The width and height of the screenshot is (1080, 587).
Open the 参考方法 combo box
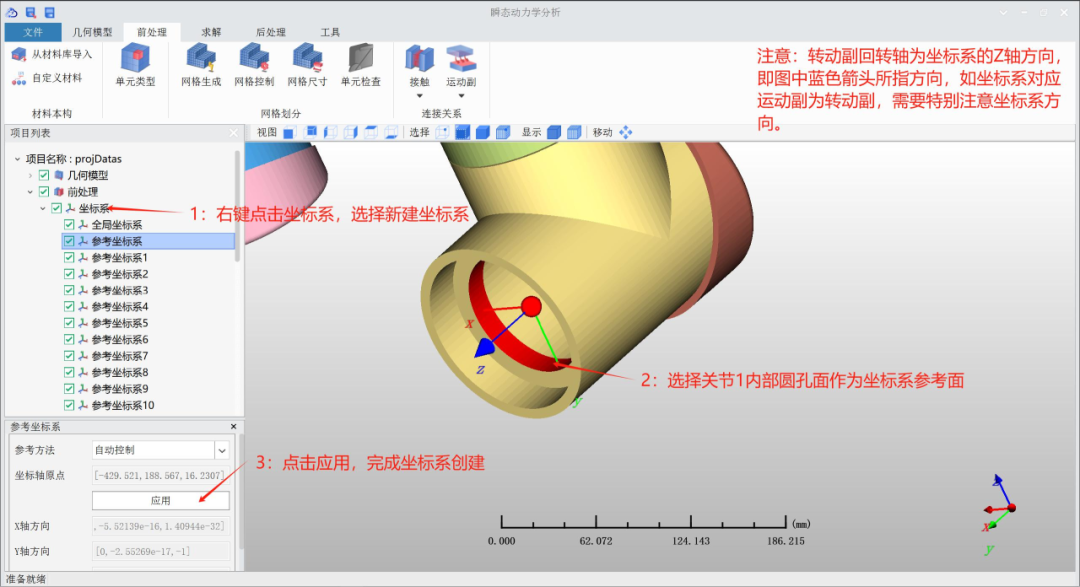pyautogui.click(x=160, y=450)
